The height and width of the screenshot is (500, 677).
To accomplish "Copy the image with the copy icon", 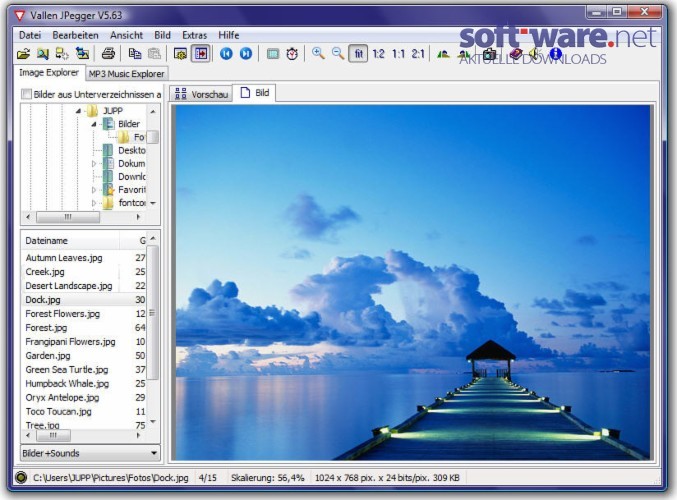I will click(135, 54).
